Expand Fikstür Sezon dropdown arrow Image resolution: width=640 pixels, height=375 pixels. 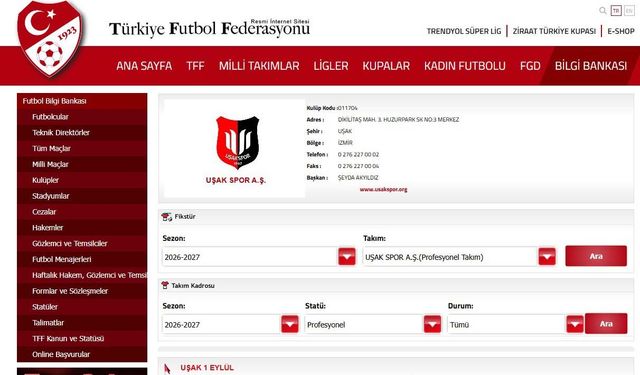coord(347,257)
